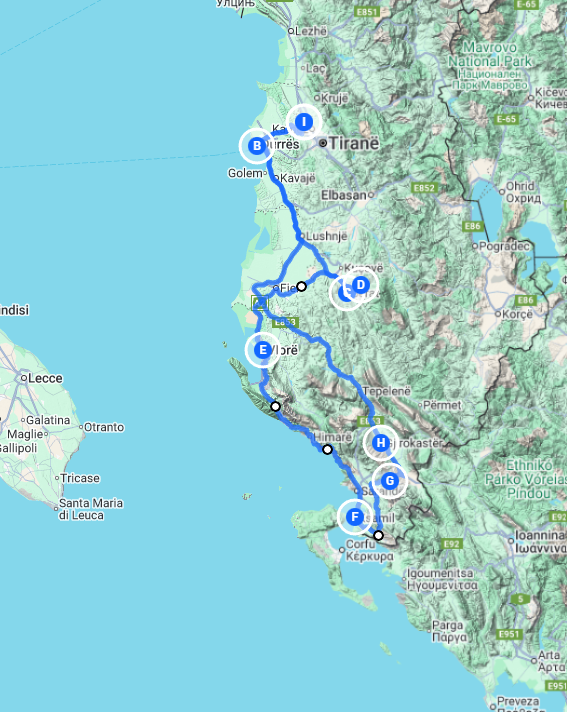Select the Elbasan city label
The height and width of the screenshot is (712, 567).
pos(344,195)
